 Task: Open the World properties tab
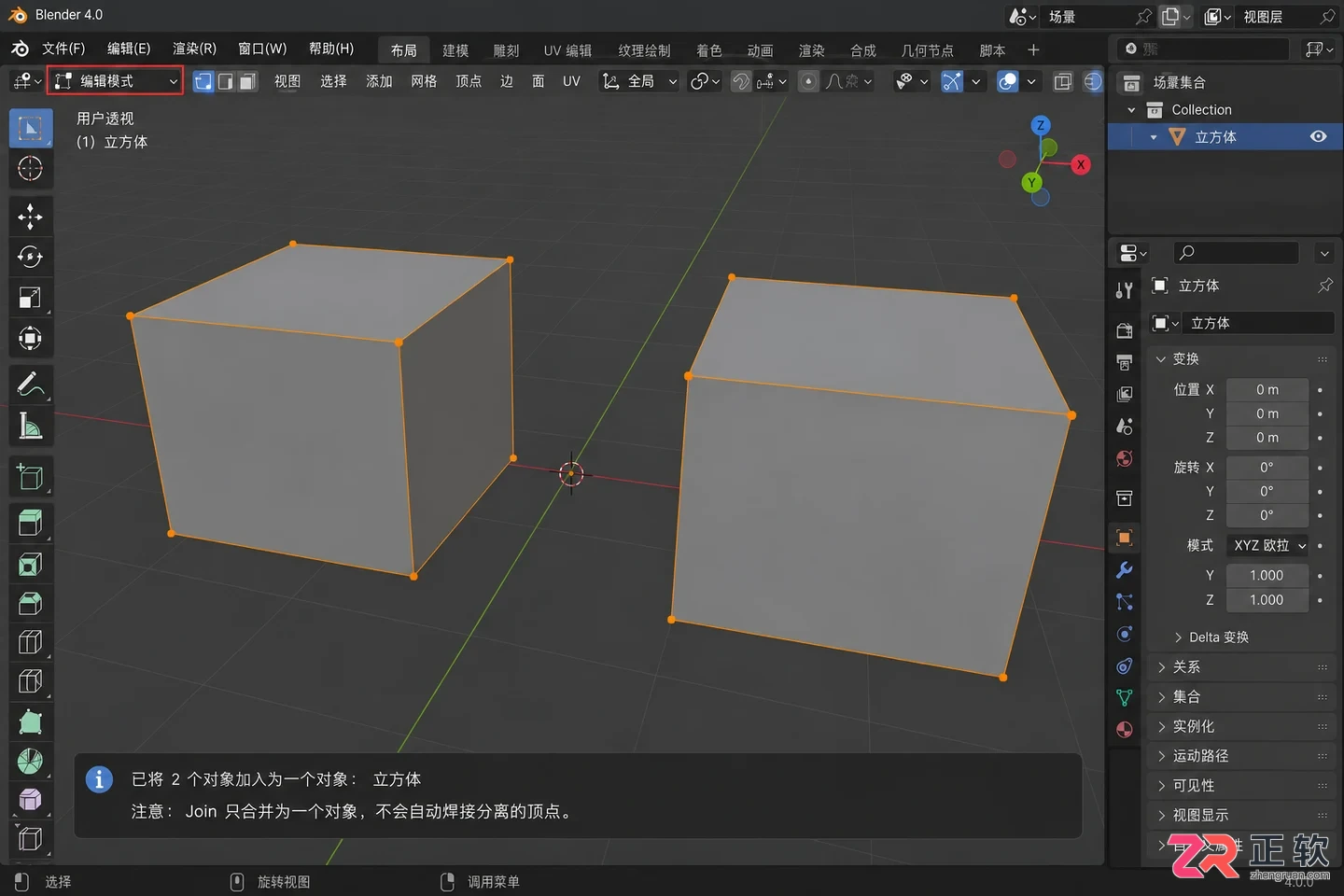(1125, 458)
